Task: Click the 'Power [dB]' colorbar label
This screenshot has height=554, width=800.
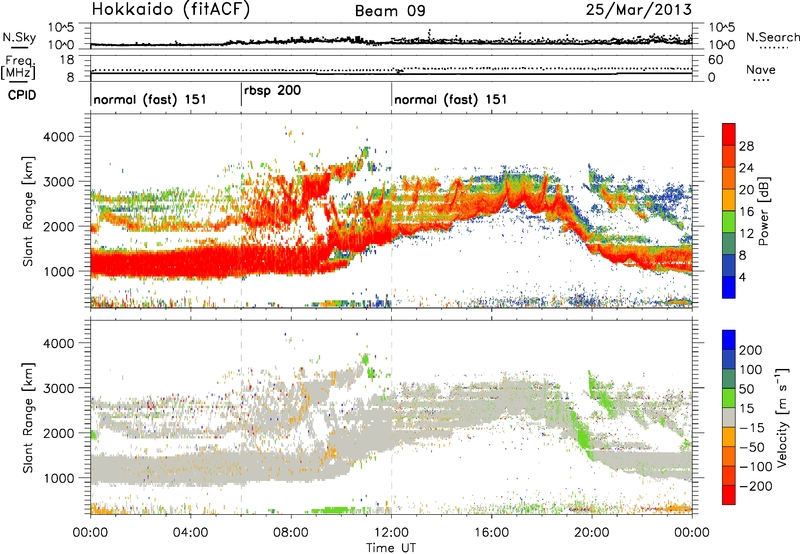Action: click(x=763, y=211)
